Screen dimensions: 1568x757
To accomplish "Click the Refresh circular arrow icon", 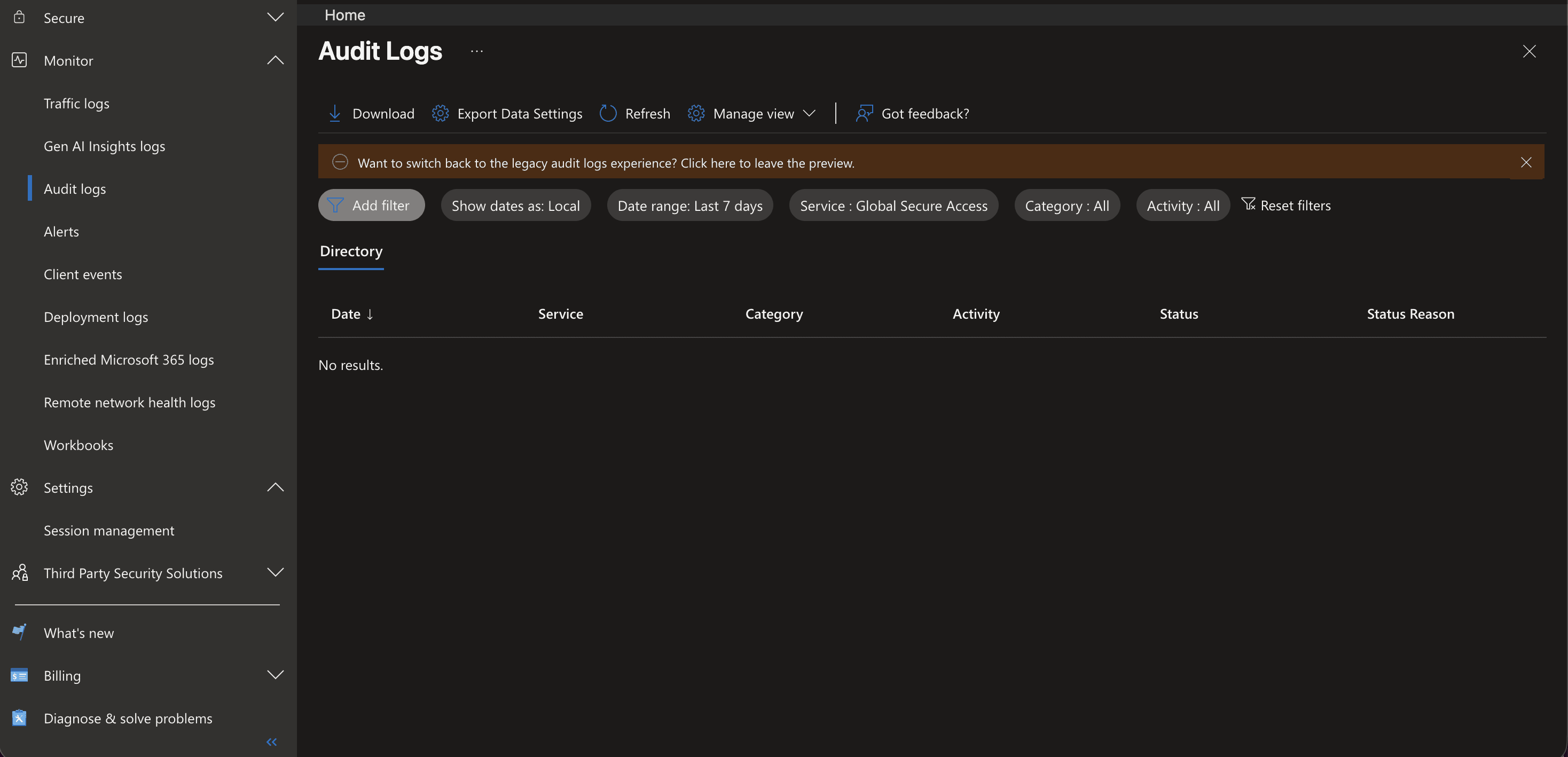I will tap(608, 113).
